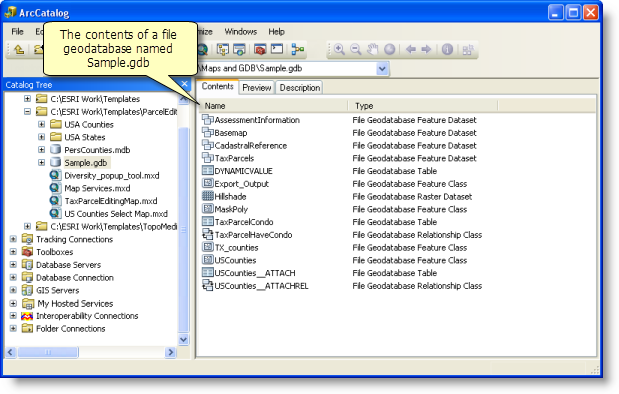
Task: Expand the USA Counties folder
Action: coord(41,124)
